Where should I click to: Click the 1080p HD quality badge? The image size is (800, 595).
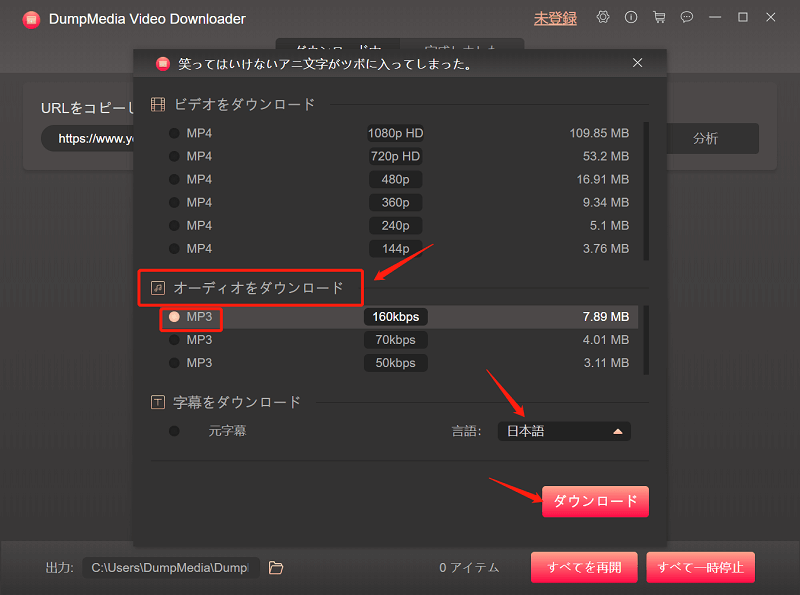click(395, 133)
